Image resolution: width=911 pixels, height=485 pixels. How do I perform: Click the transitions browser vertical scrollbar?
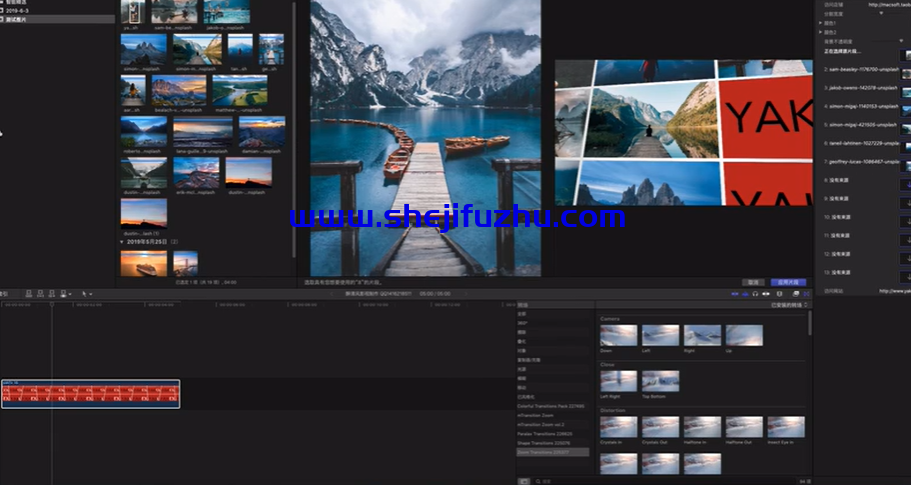pos(810,324)
